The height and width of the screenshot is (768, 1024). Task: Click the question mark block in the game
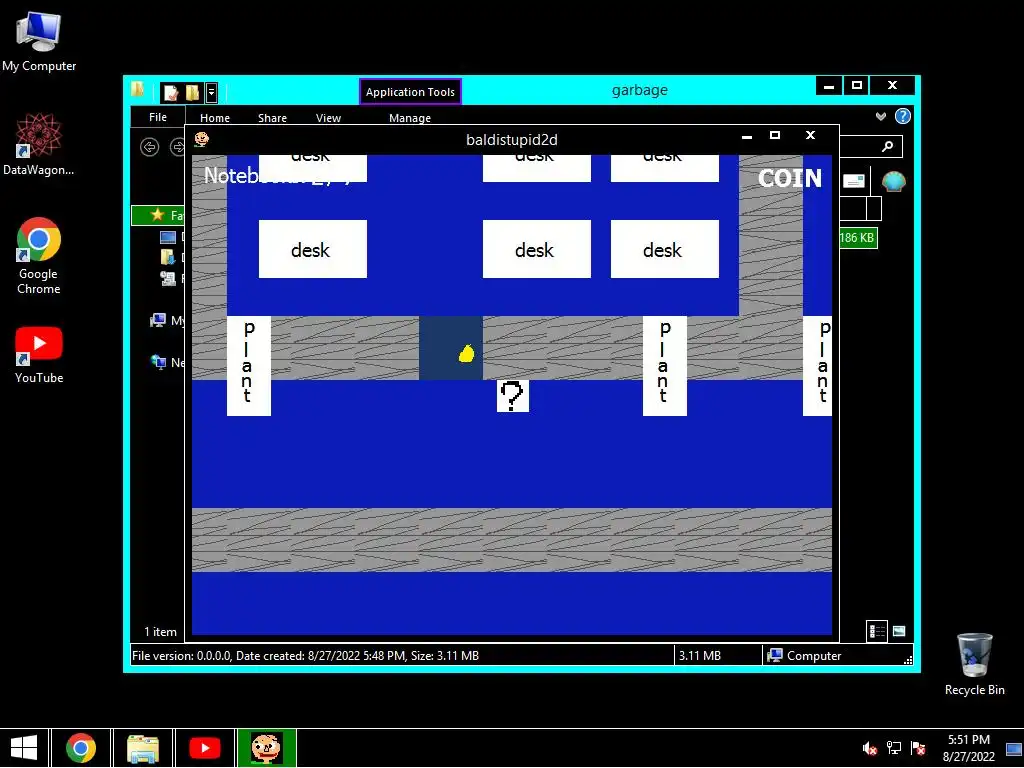(513, 396)
